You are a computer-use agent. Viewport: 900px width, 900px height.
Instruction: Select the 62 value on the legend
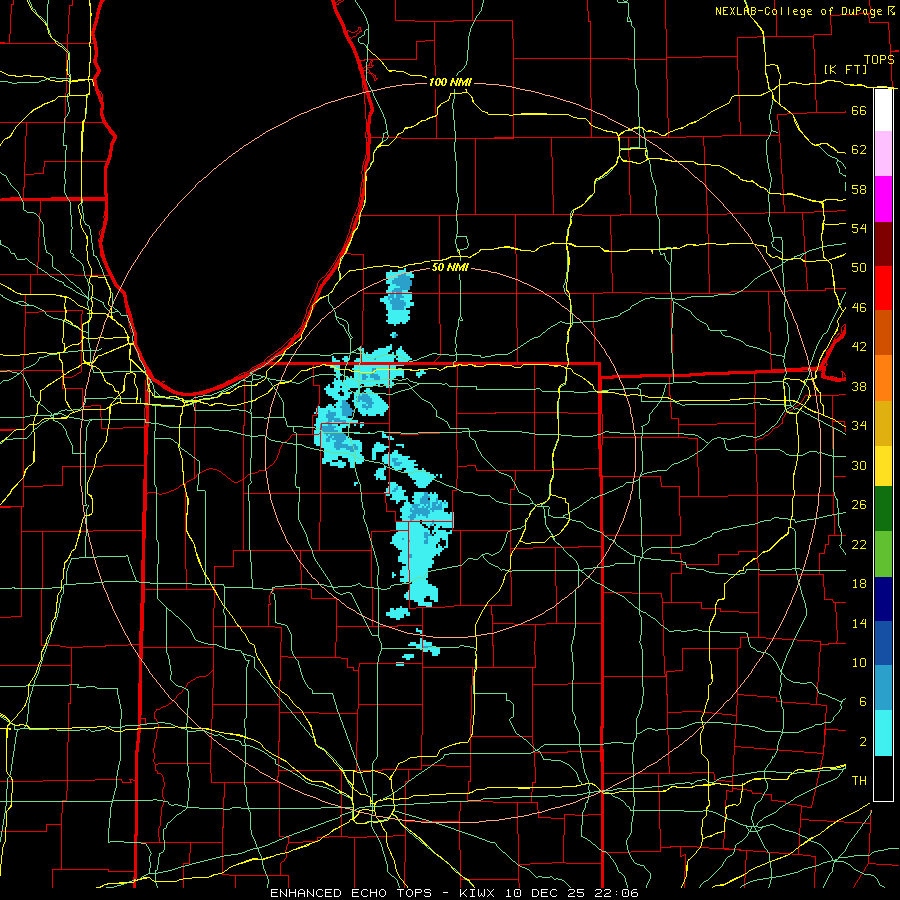pos(859,150)
